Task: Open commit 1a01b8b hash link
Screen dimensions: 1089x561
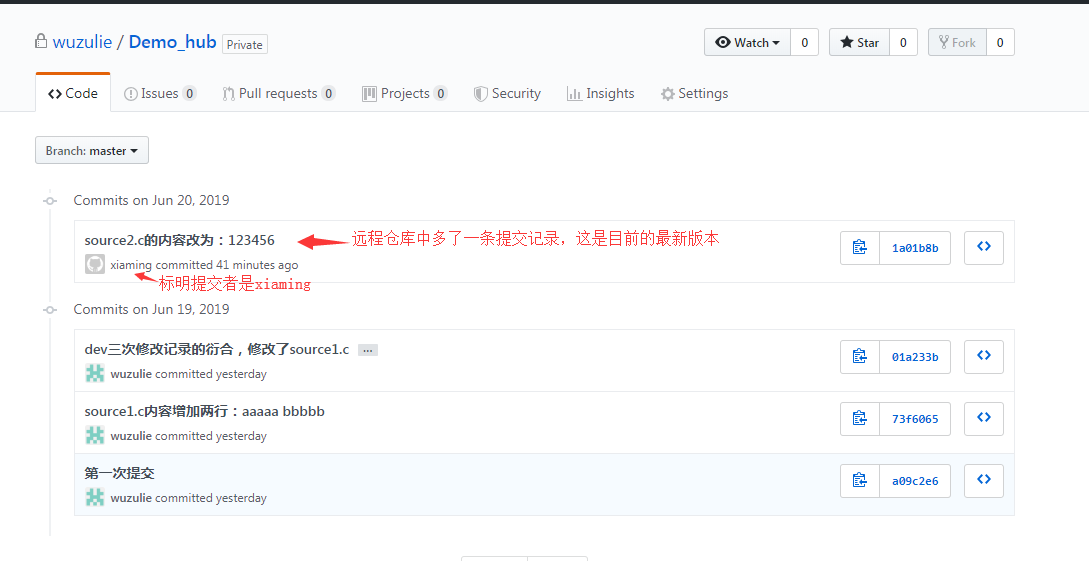Action: [915, 248]
